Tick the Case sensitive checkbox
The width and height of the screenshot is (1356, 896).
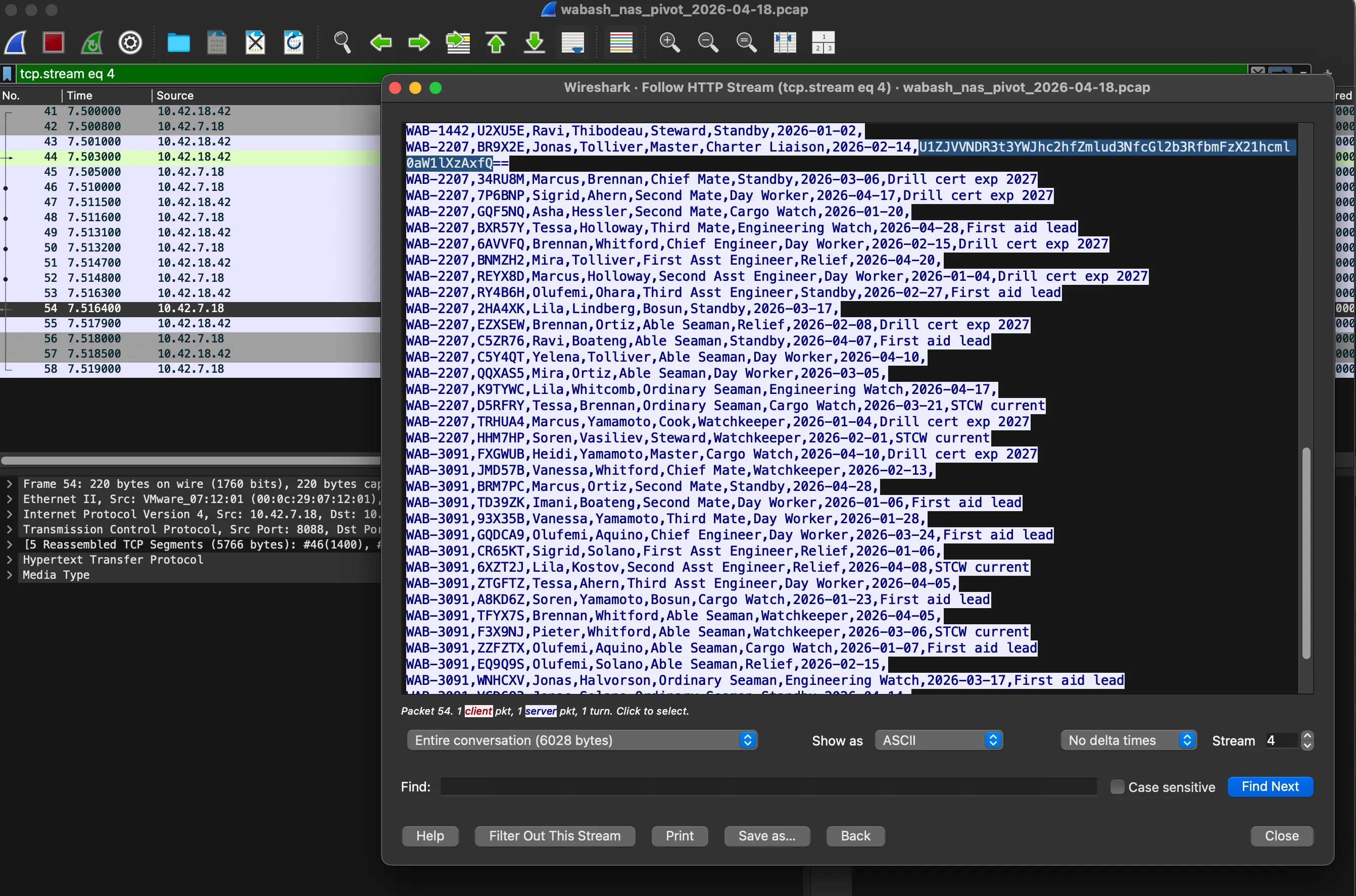(x=1117, y=787)
